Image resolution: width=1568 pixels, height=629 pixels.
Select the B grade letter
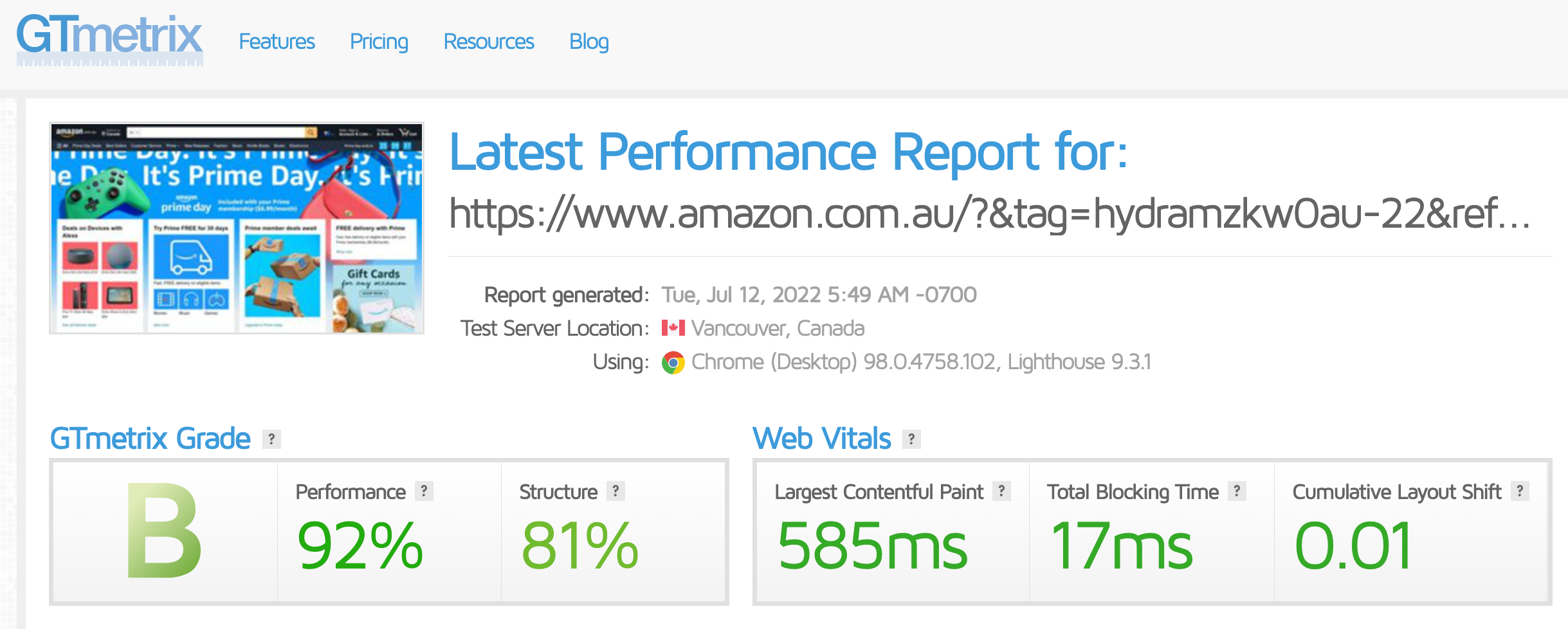tap(164, 531)
